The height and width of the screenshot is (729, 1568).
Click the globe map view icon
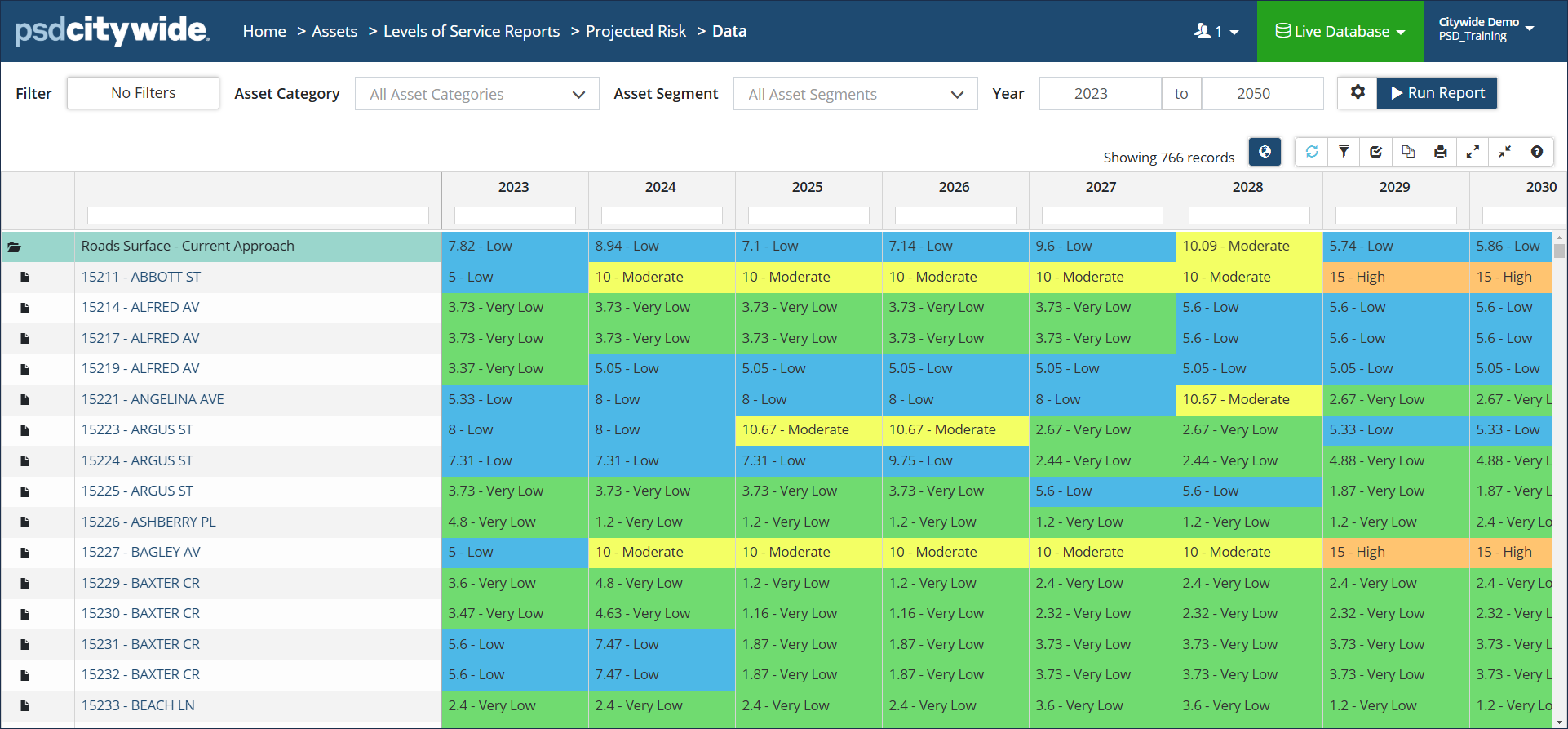click(x=1265, y=152)
